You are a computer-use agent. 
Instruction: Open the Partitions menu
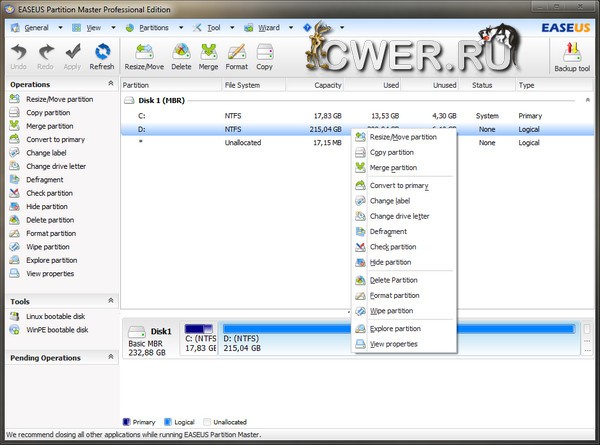pos(154,28)
